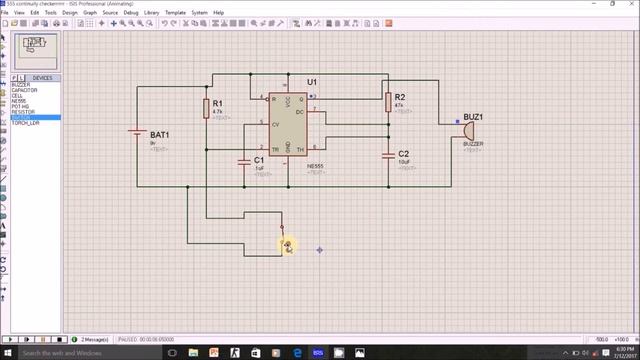Open the Source menu
640x360 pixels.
click(110, 13)
